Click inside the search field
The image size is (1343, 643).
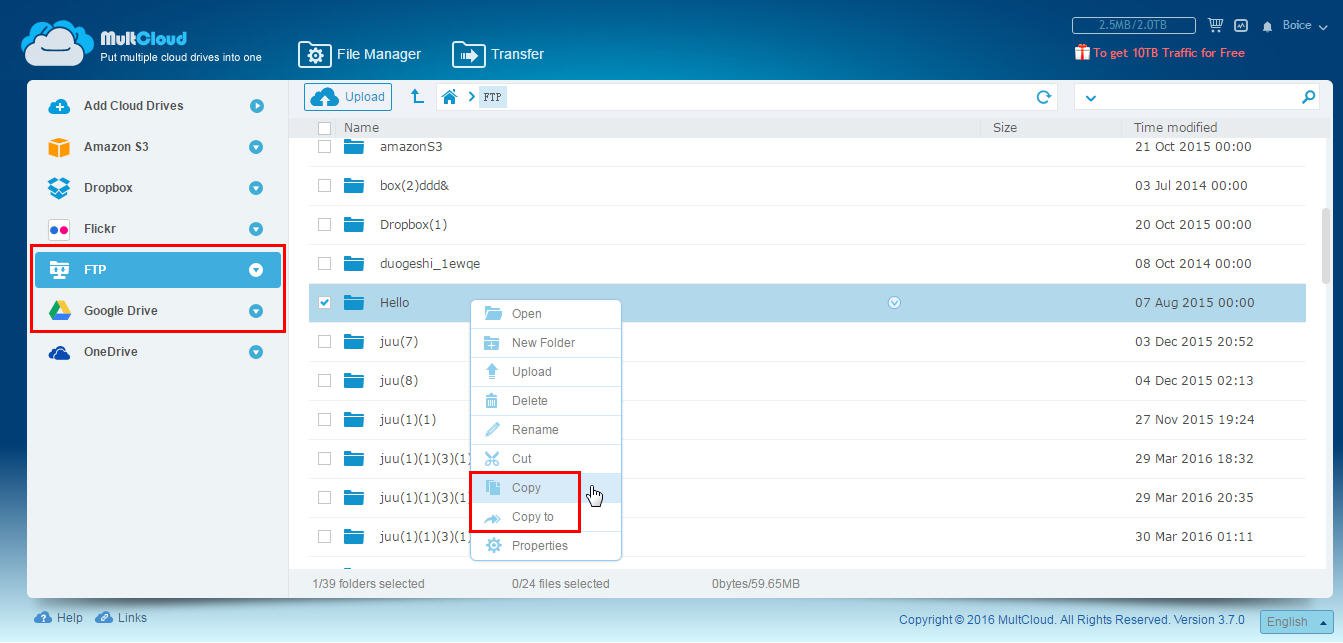pos(1198,97)
